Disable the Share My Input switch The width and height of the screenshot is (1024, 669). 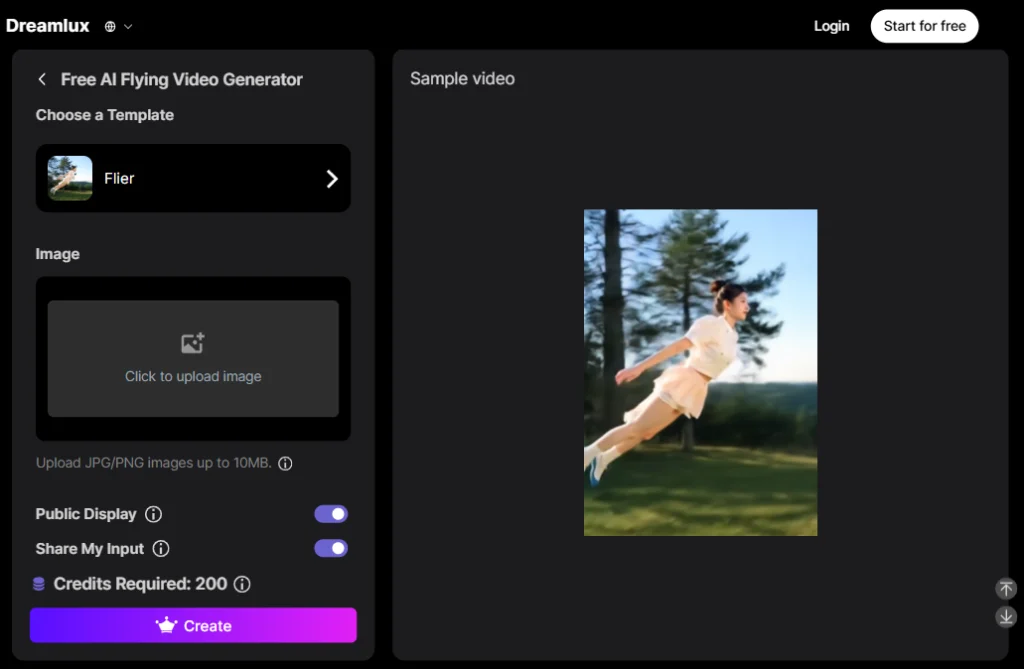point(331,548)
